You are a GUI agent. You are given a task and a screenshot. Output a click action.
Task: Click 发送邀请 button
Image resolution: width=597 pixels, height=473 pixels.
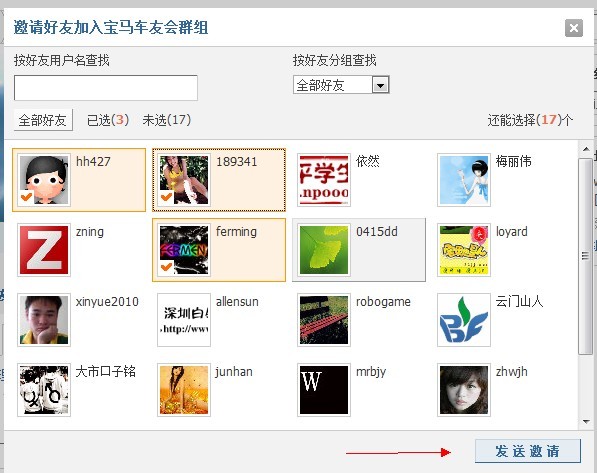tap(528, 451)
